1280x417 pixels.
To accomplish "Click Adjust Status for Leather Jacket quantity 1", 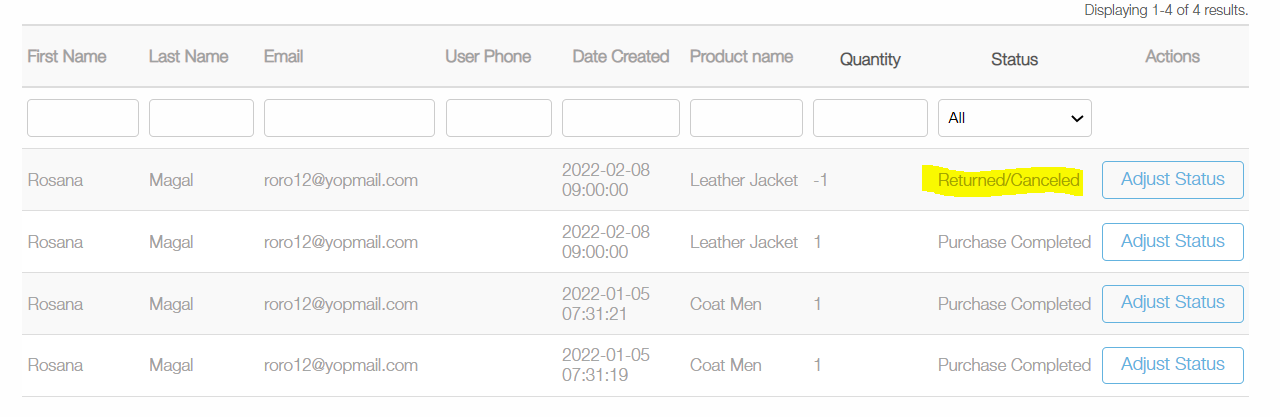I will point(1172,242).
